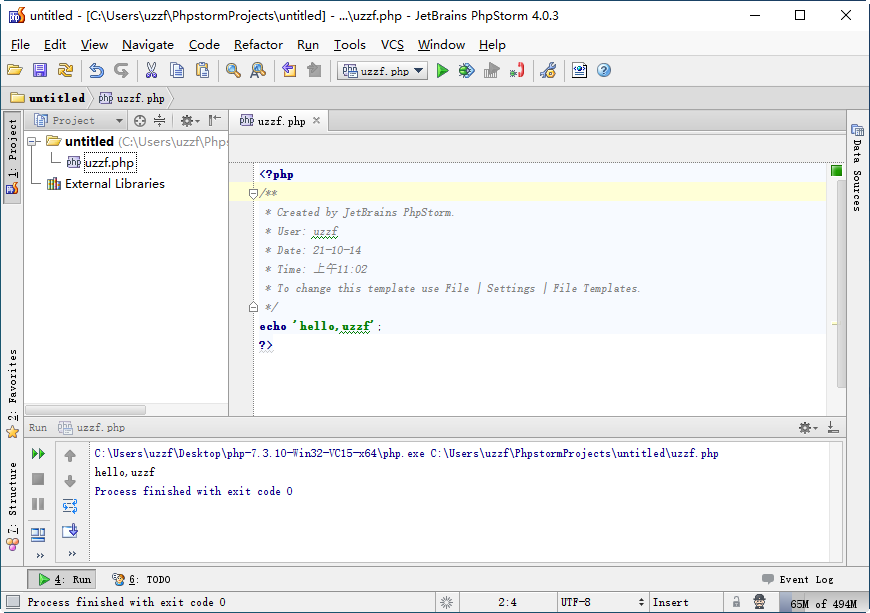Open the Project view selector dropdown
Image resolution: width=870 pixels, height=613 pixels.
tap(78, 120)
